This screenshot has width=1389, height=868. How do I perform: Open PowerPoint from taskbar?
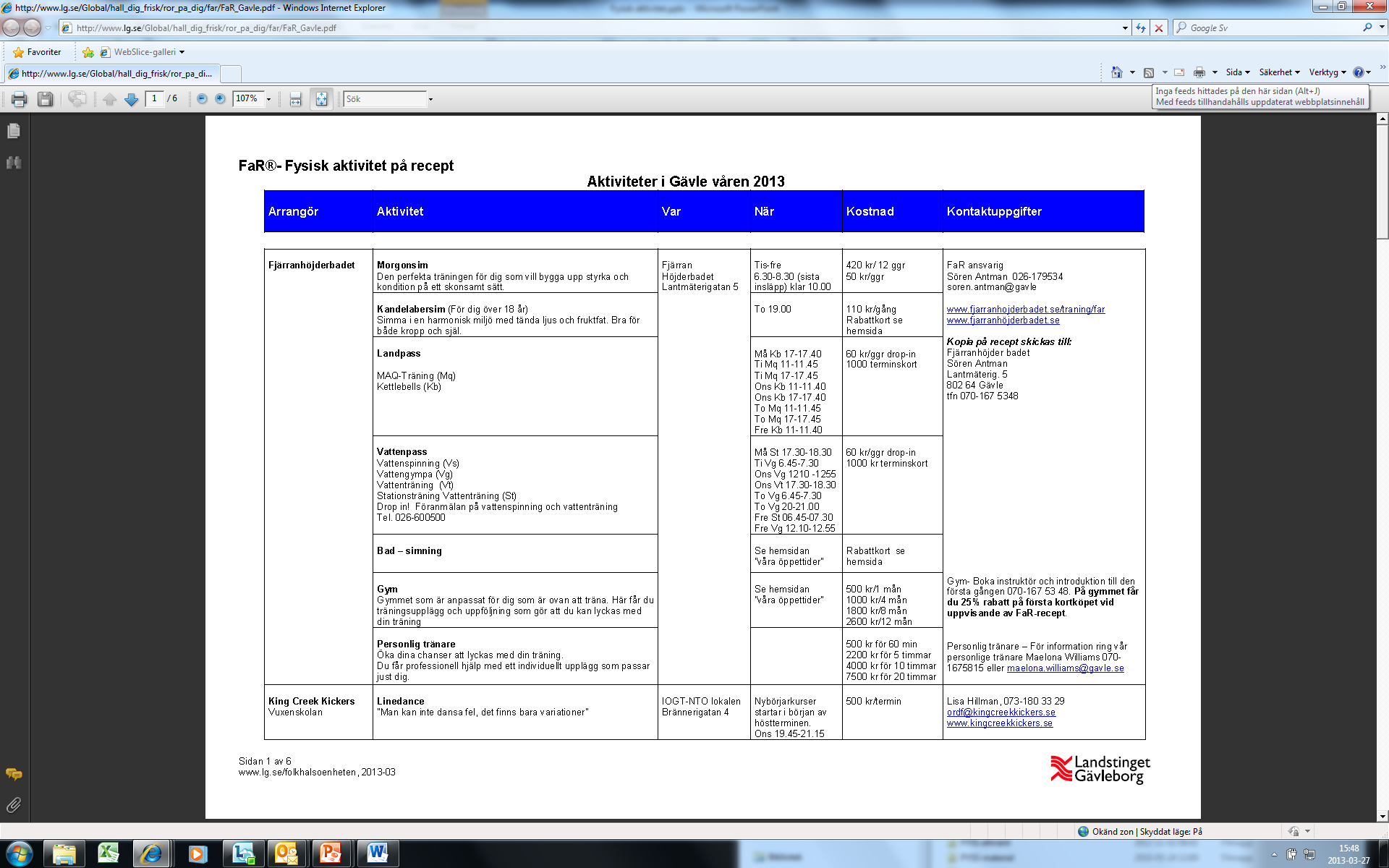331,854
